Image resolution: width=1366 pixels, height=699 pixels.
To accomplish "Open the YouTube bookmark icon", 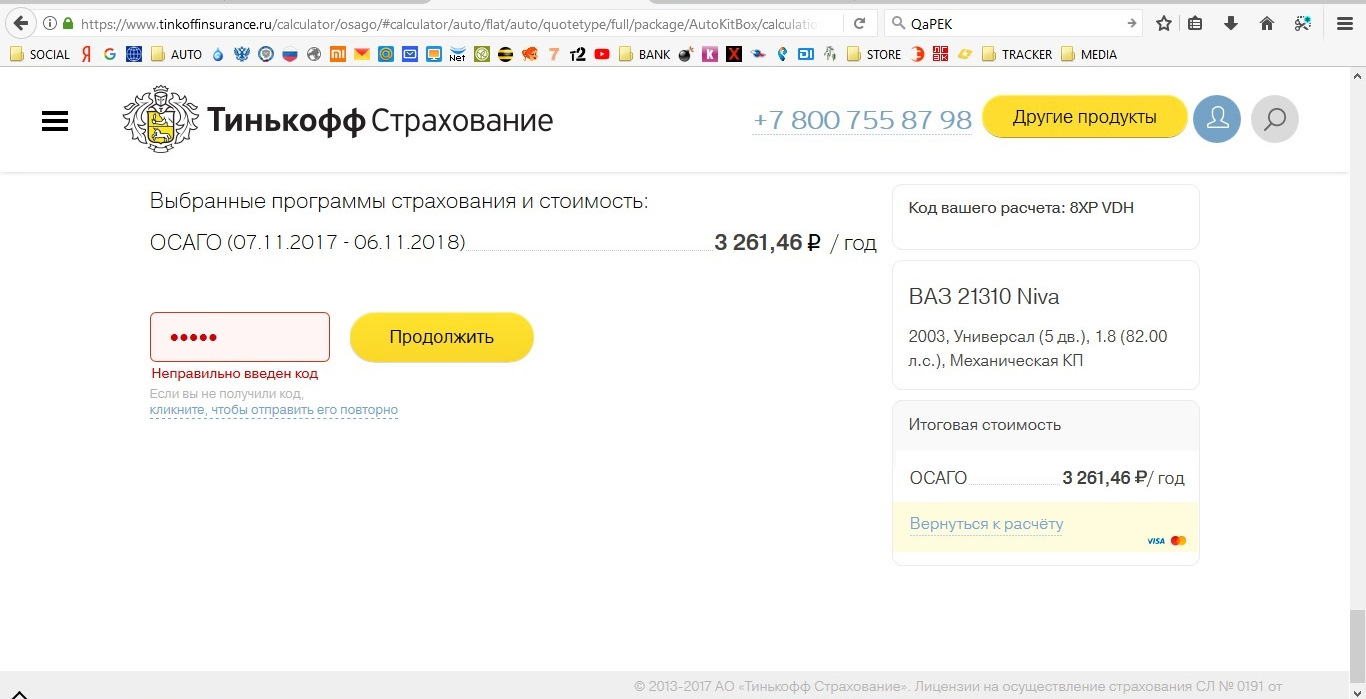I will [602, 55].
